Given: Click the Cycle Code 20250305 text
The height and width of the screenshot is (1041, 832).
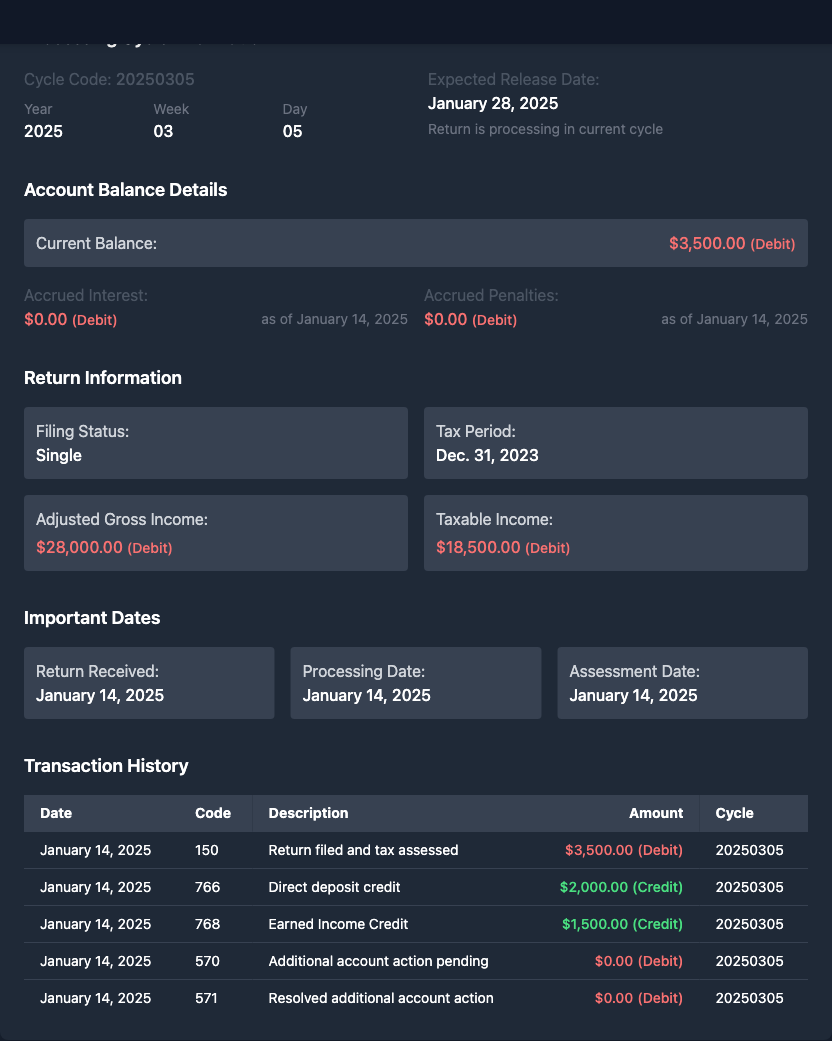Looking at the screenshot, I should tap(109, 79).
